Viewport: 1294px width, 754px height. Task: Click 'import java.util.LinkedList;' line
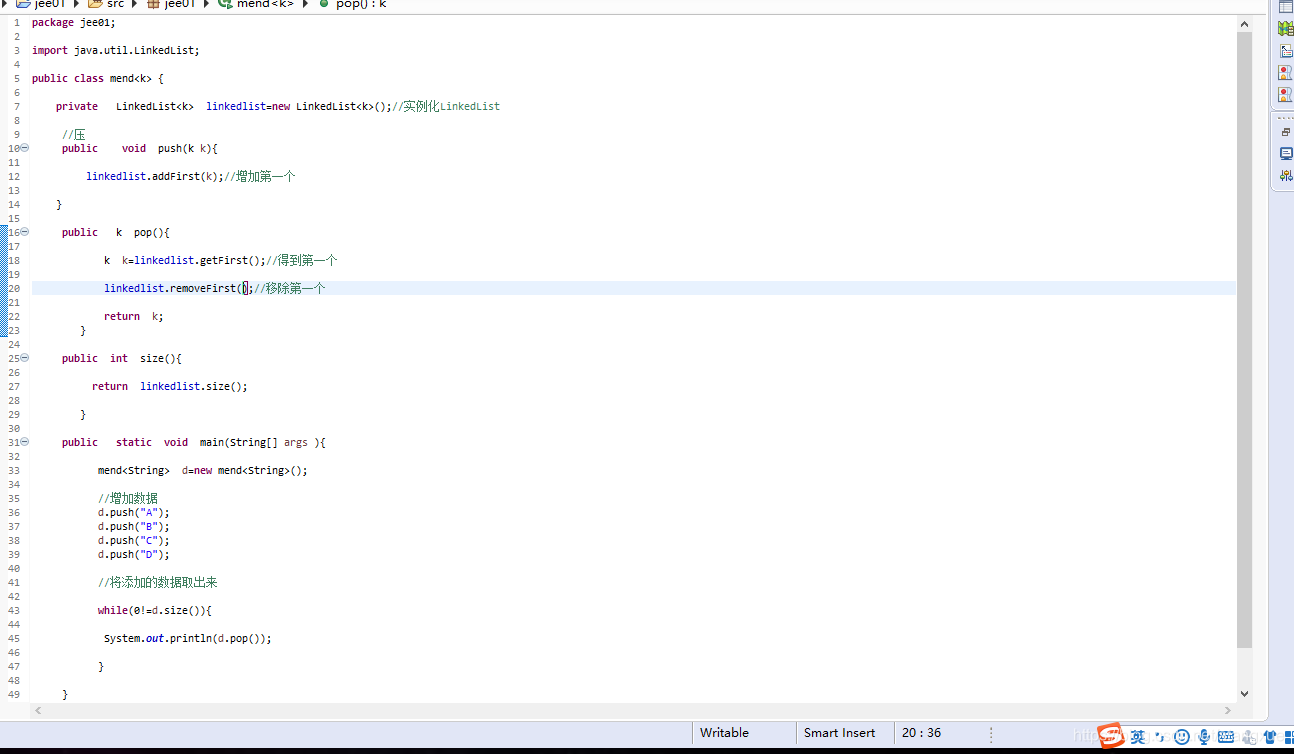[116, 50]
